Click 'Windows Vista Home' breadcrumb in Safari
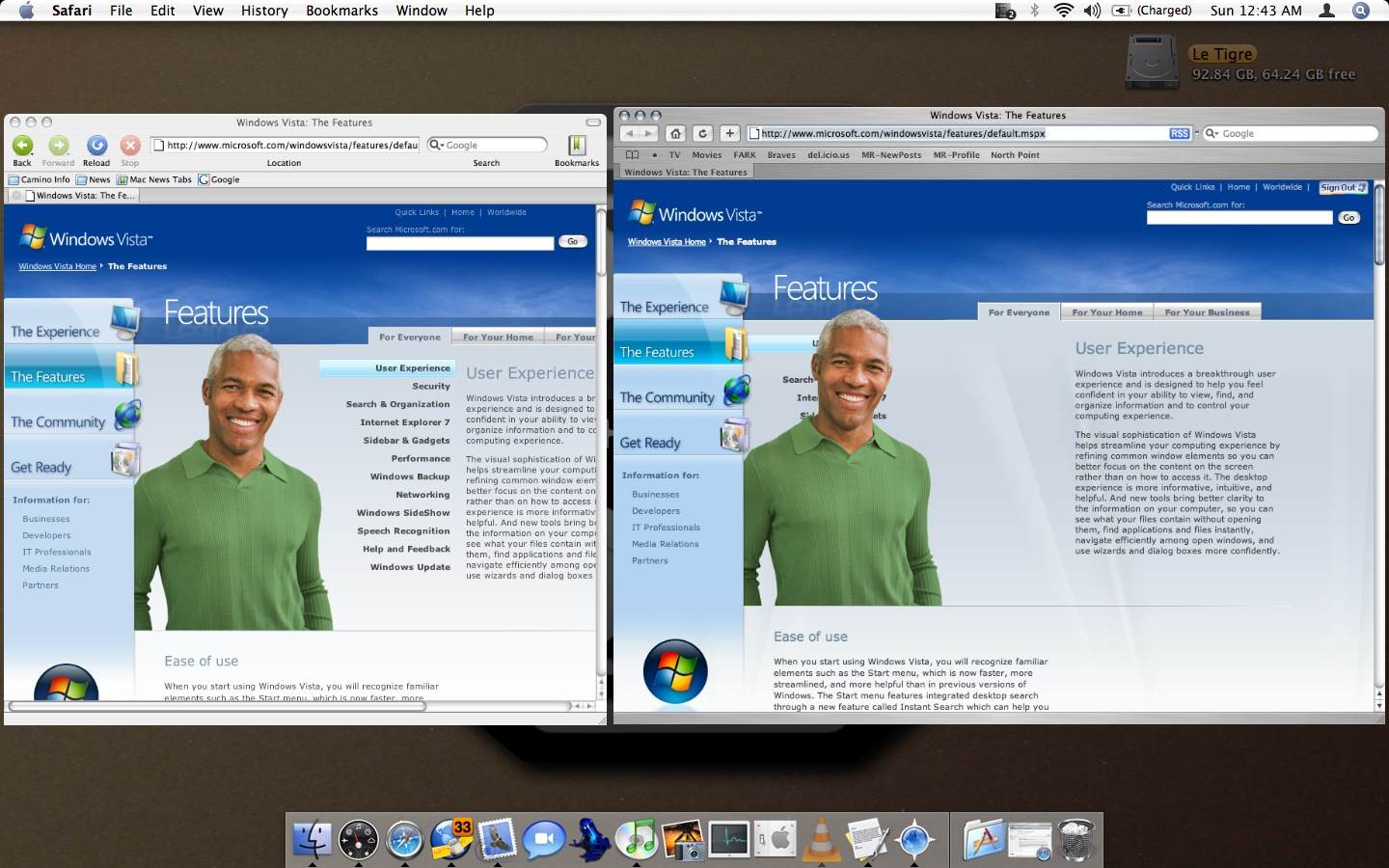1389x868 pixels. click(x=667, y=242)
